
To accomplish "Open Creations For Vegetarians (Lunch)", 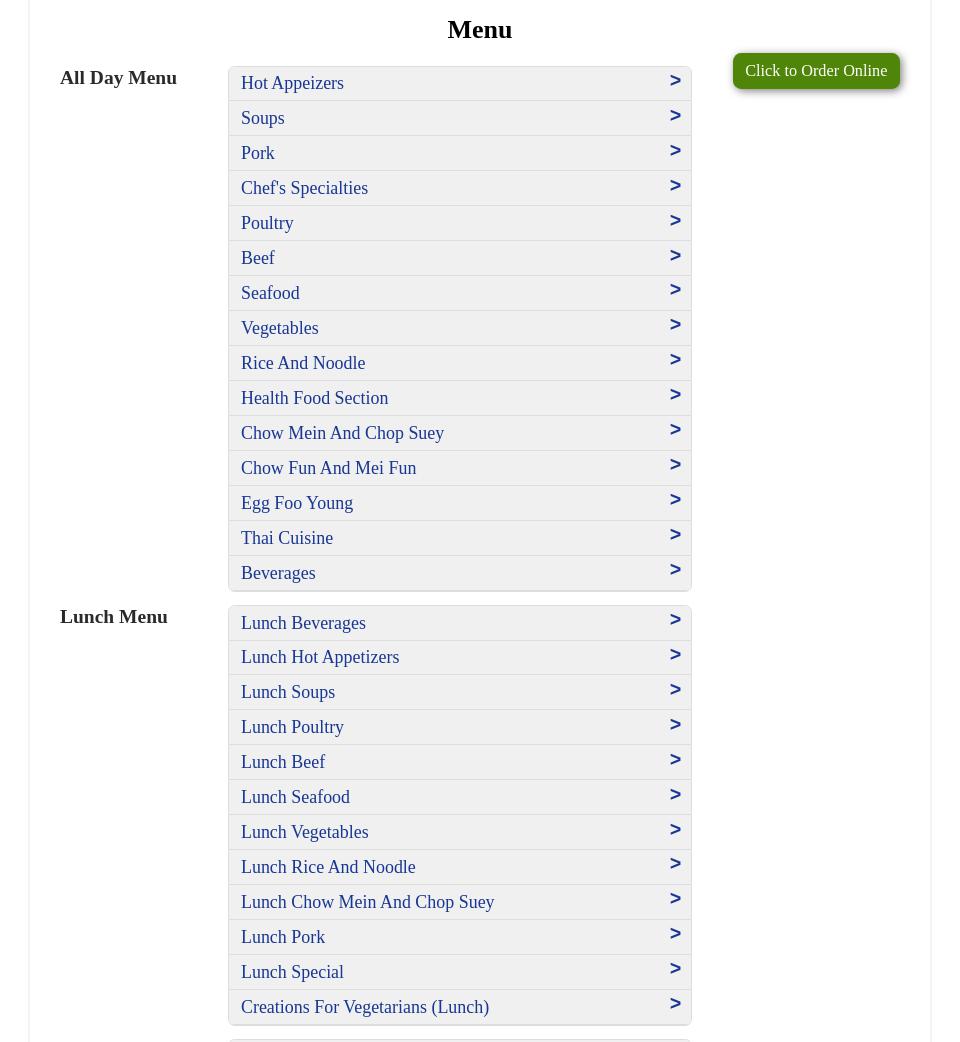I will tap(365, 1007).
